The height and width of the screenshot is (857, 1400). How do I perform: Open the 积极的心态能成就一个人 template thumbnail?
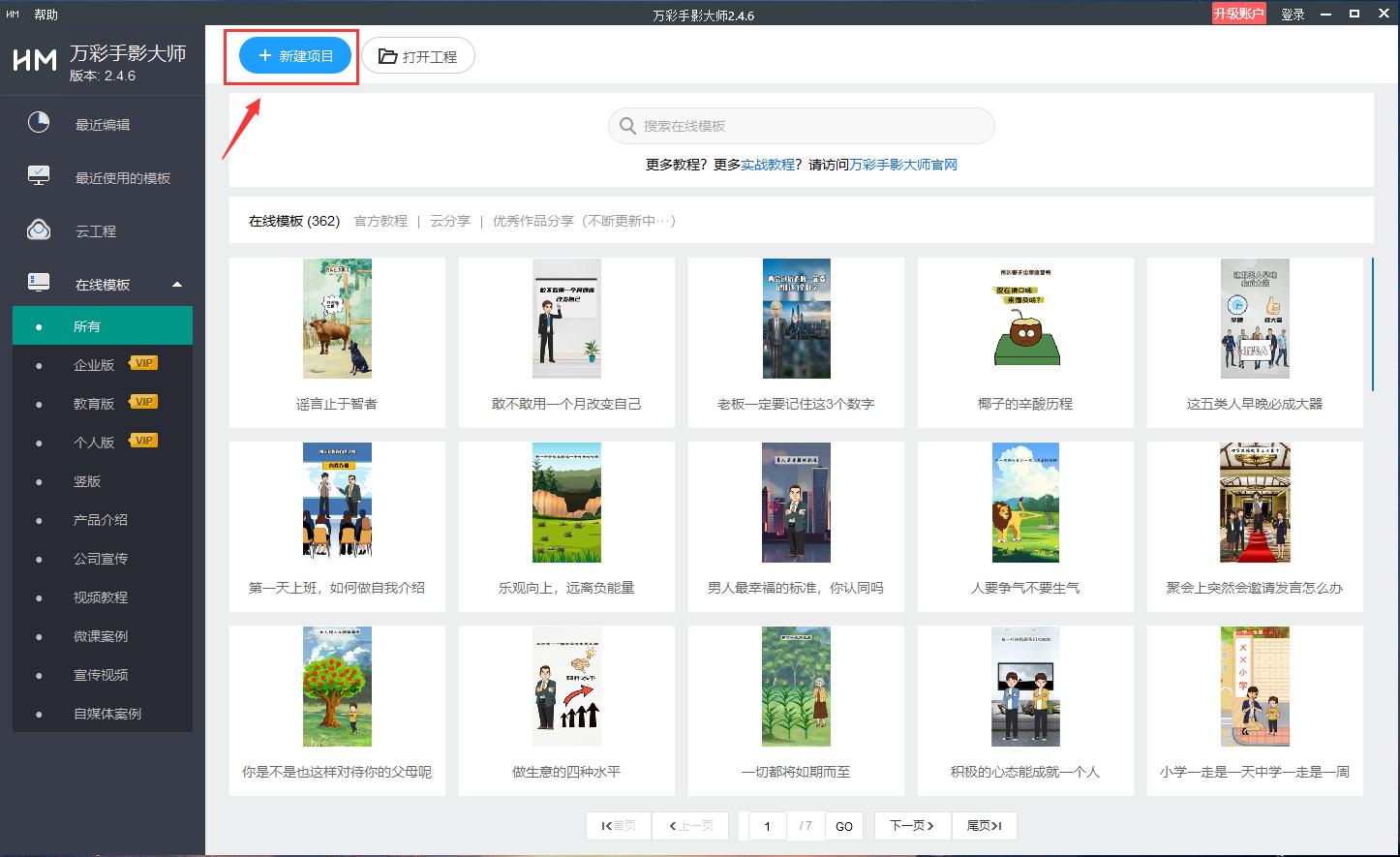1025,687
